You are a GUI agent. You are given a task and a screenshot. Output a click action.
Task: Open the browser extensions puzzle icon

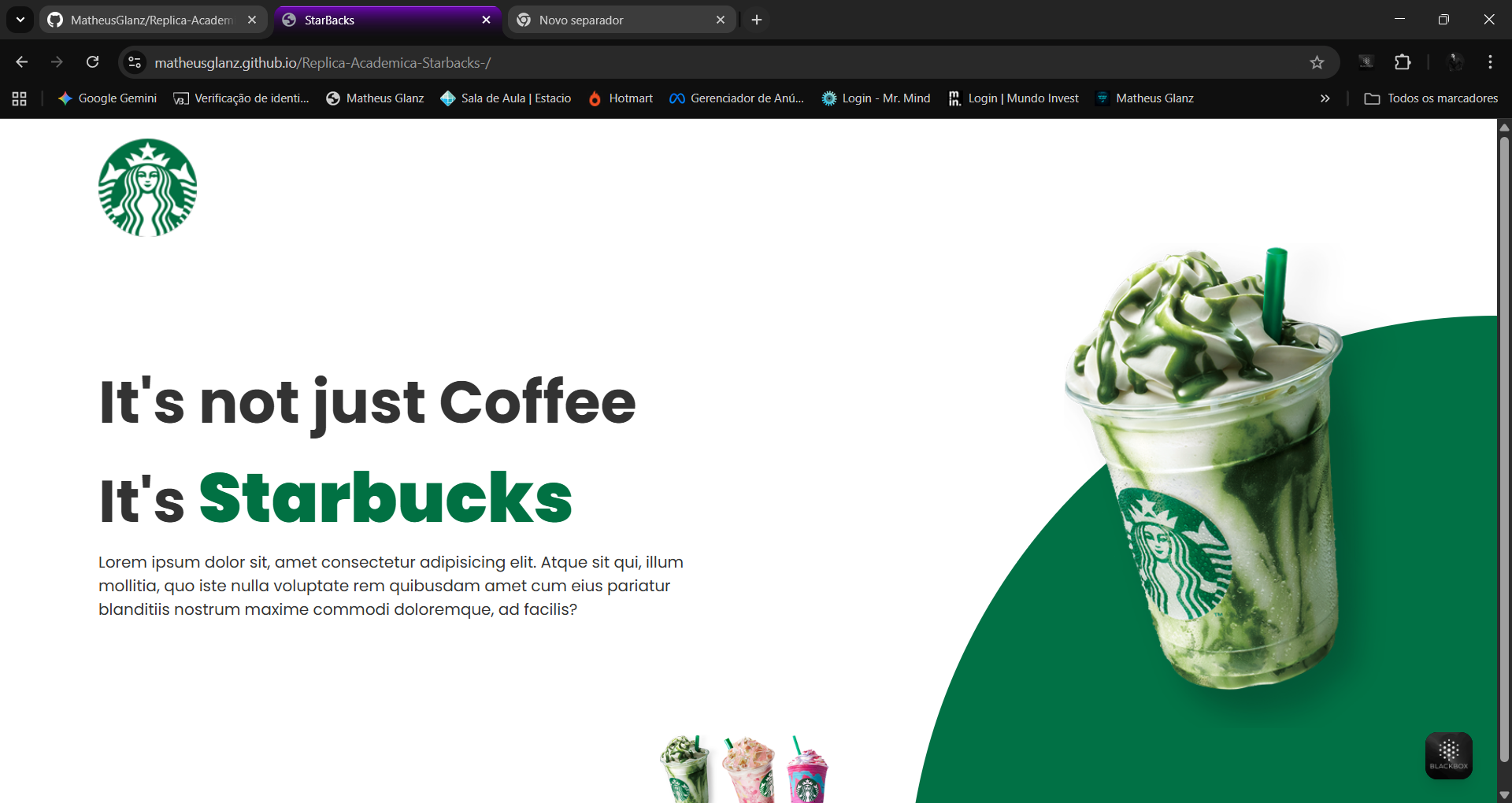[x=1403, y=62]
